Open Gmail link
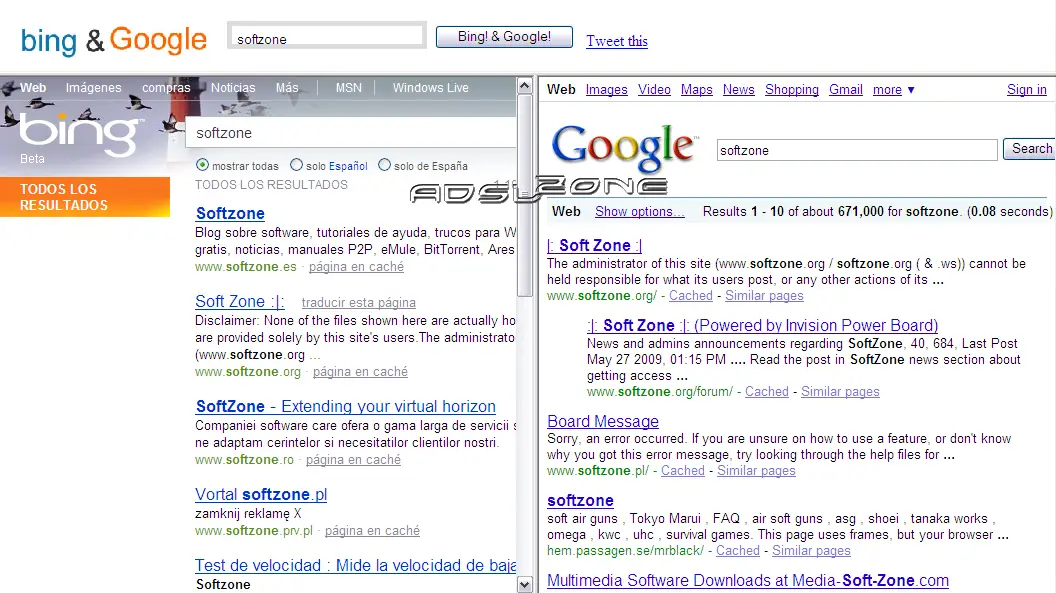 846,90
